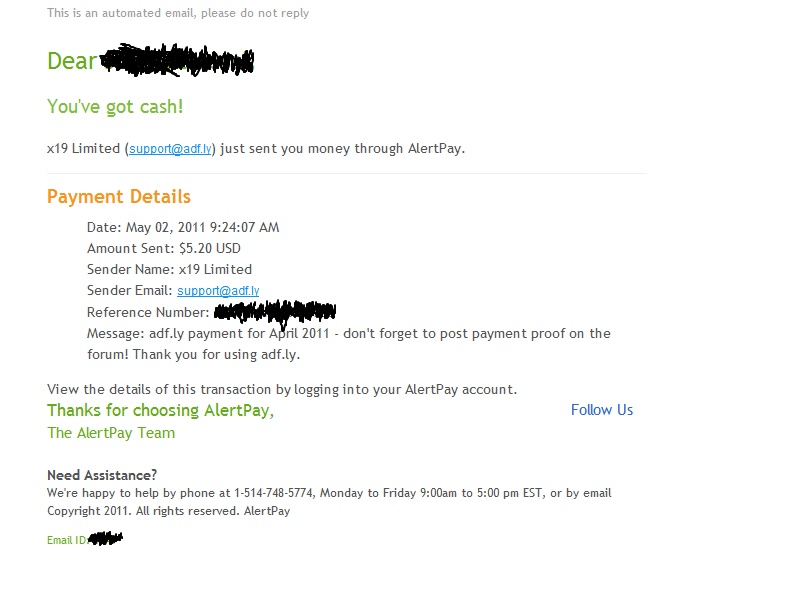Click the Copyright 2011 AlertPay line
This screenshot has height=592, width=807.
[169, 511]
